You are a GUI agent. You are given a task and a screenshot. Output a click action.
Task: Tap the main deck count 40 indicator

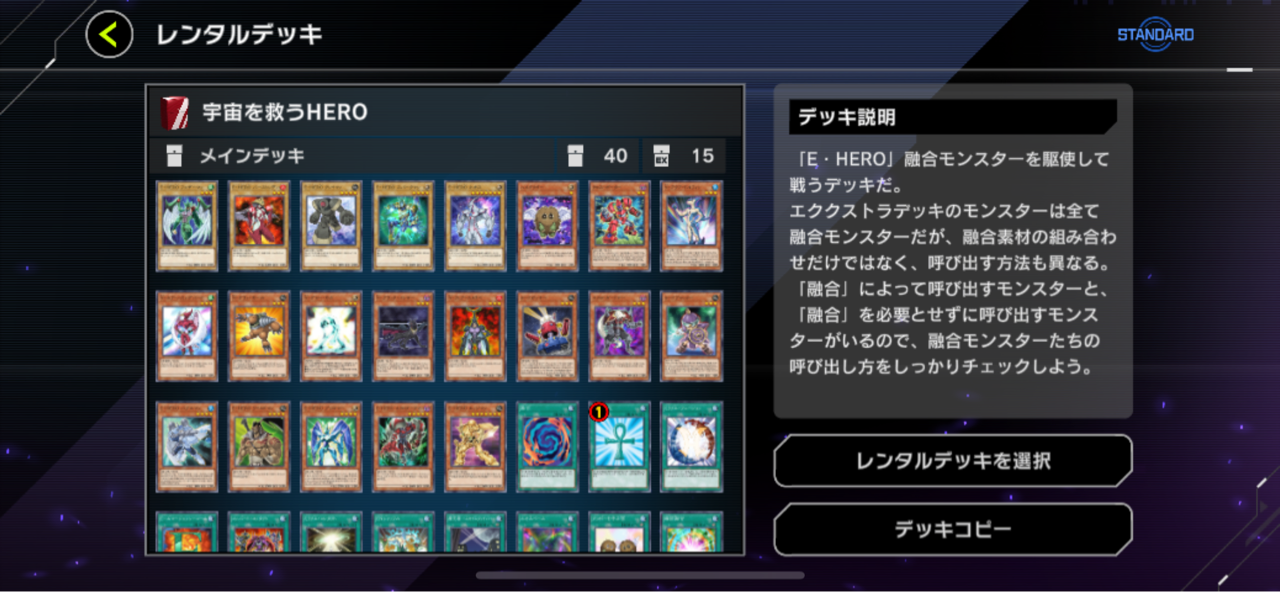pyautogui.click(x=599, y=156)
